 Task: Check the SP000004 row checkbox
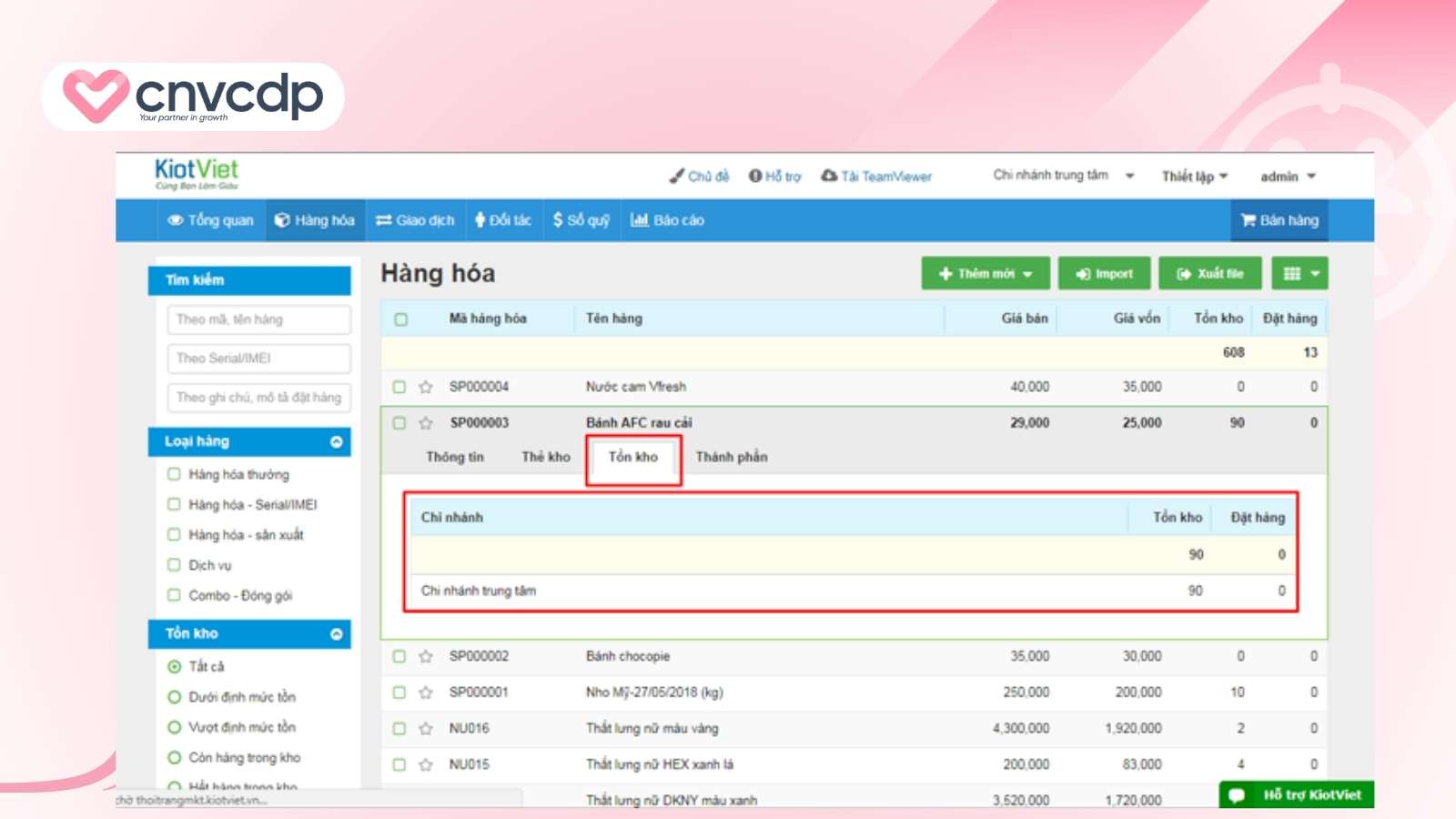click(399, 386)
